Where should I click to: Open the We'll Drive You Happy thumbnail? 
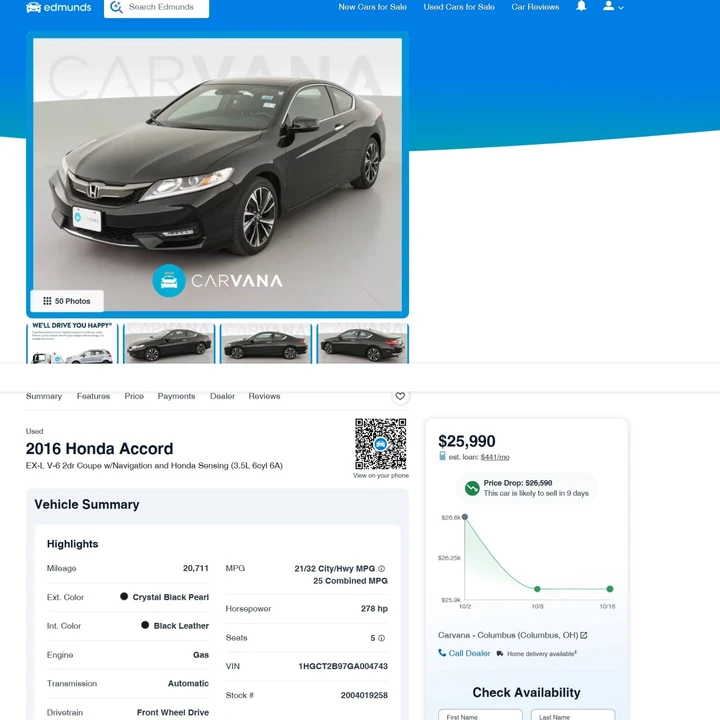(x=72, y=343)
